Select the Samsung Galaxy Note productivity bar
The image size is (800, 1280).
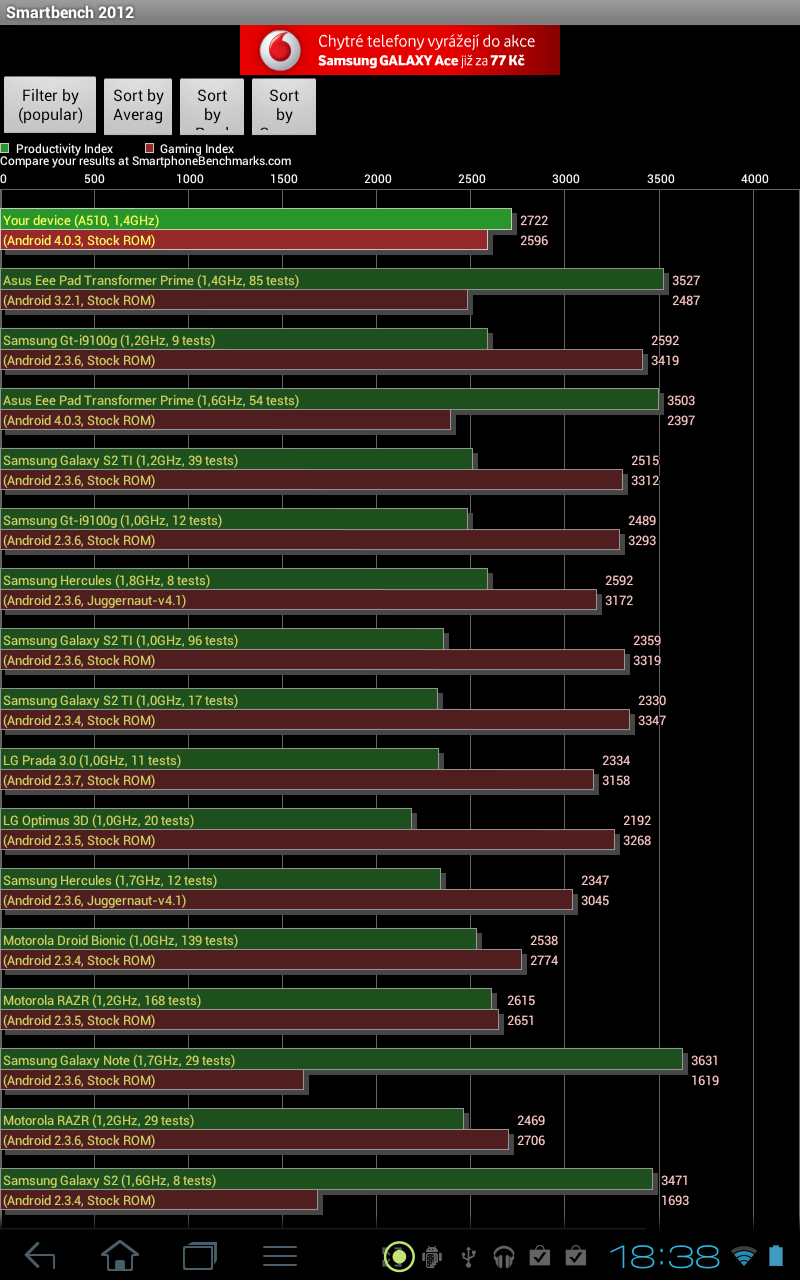(342, 1060)
